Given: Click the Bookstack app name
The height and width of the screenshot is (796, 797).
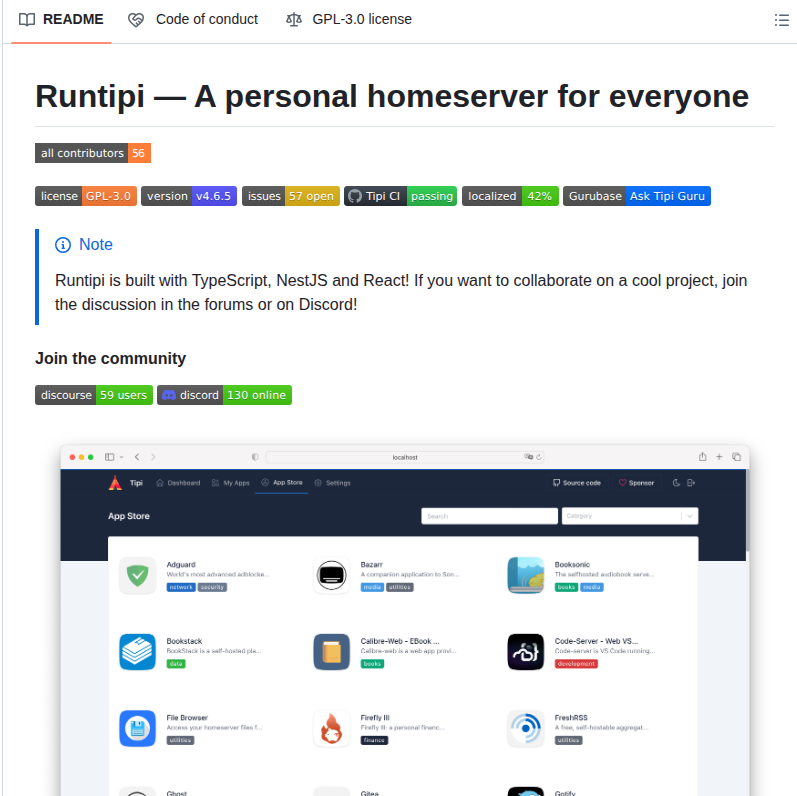Looking at the screenshot, I should pos(184,641).
